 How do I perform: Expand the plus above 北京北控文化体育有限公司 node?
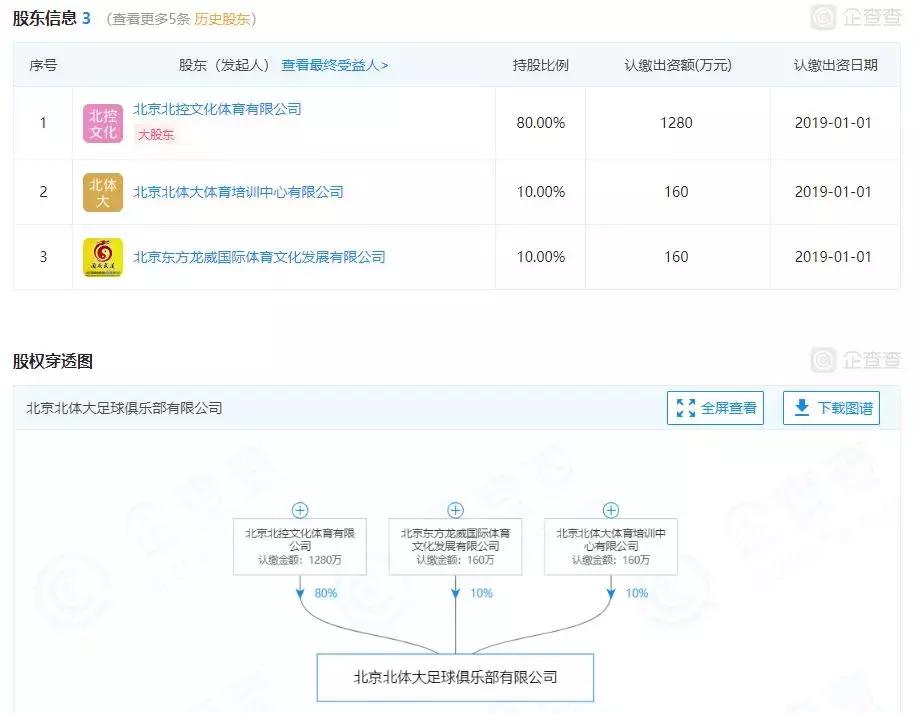(300, 509)
